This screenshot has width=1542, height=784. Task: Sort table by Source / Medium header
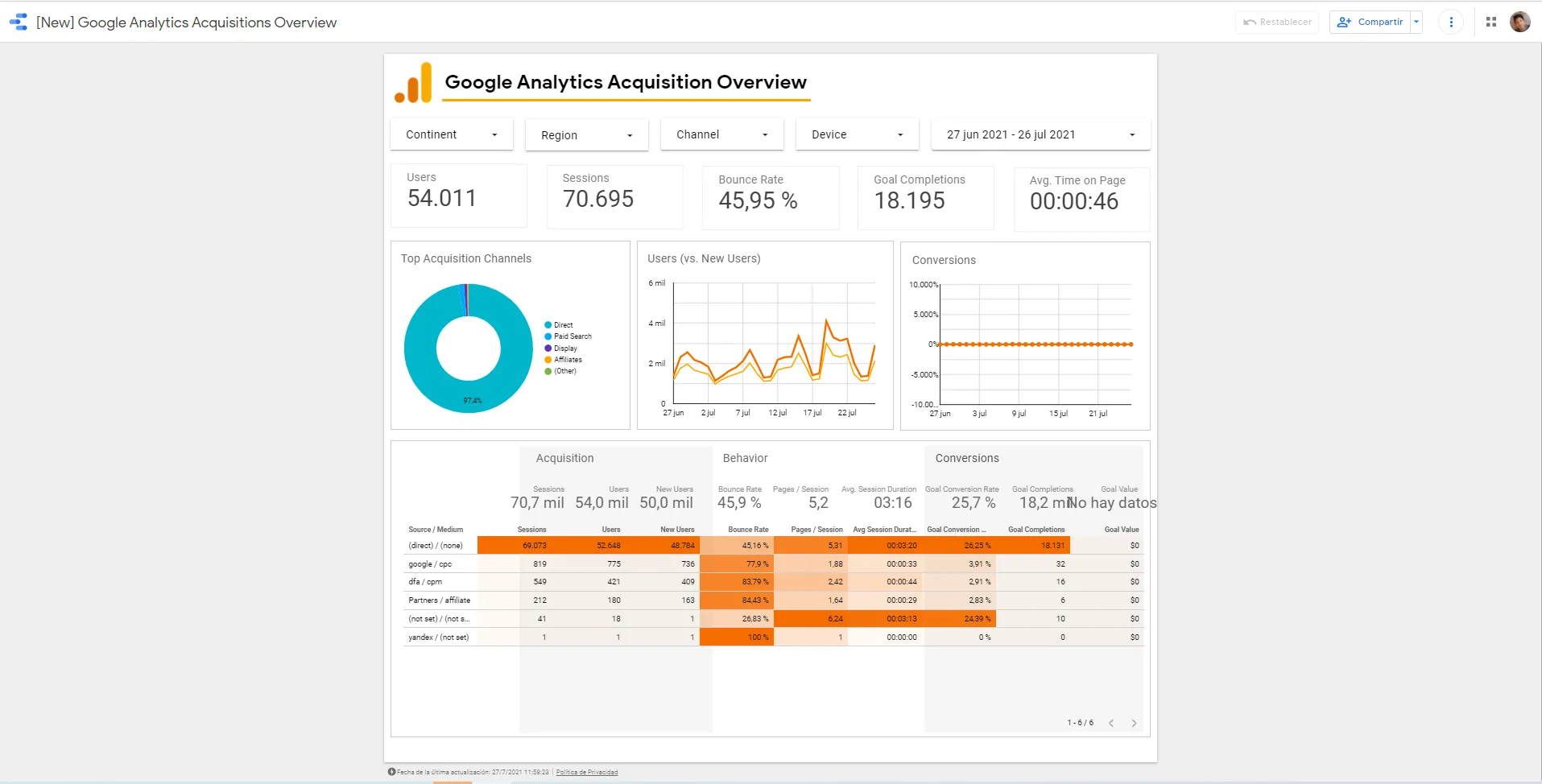(x=436, y=530)
